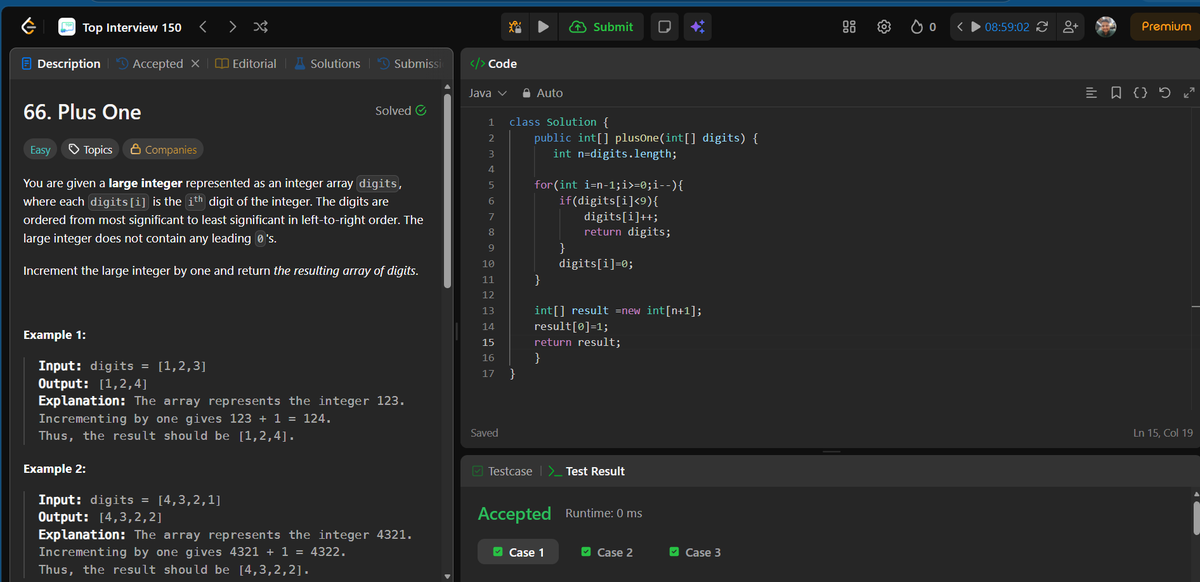Open the layout grid icon
Viewport: 1200px width, 582px height.
click(x=850, y=27)
